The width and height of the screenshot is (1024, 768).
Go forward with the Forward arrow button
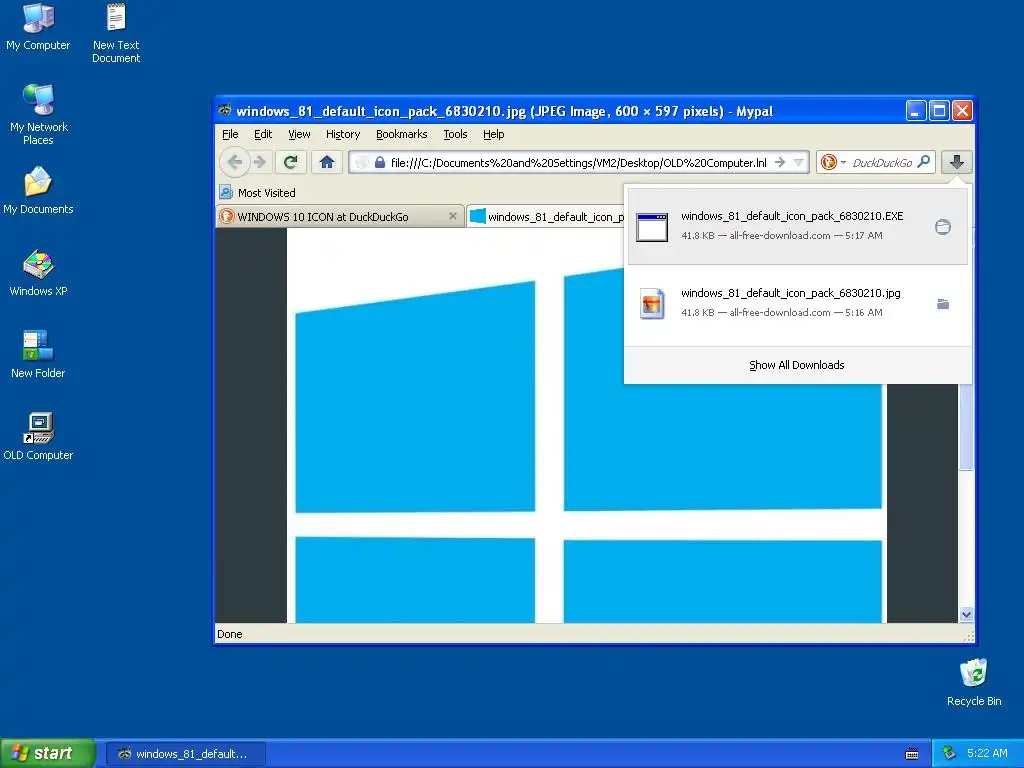[260, 162]
